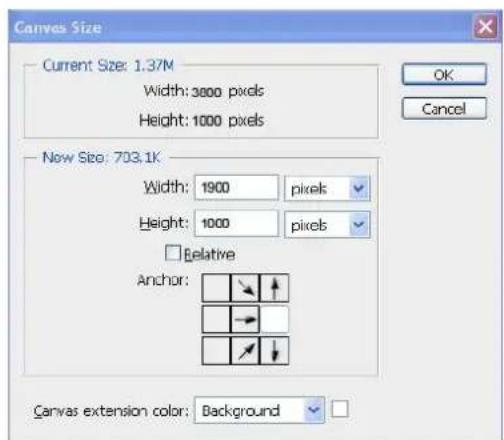Select the middle-left empty anchor square
The image size is (504, 440).
216,319
